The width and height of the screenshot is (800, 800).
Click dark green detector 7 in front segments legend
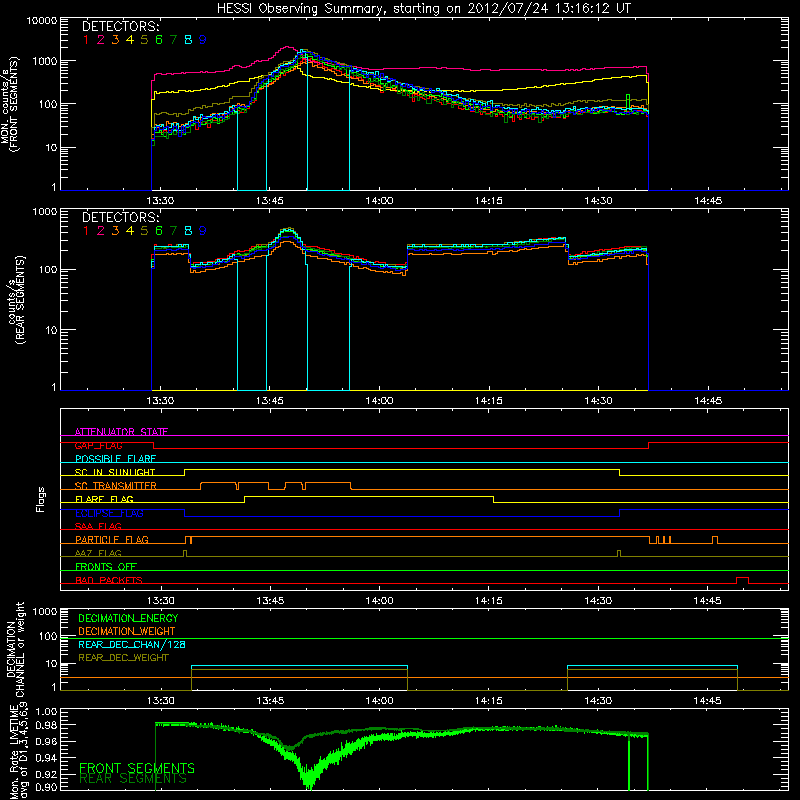pyautogui.click(x=173, y=40)
